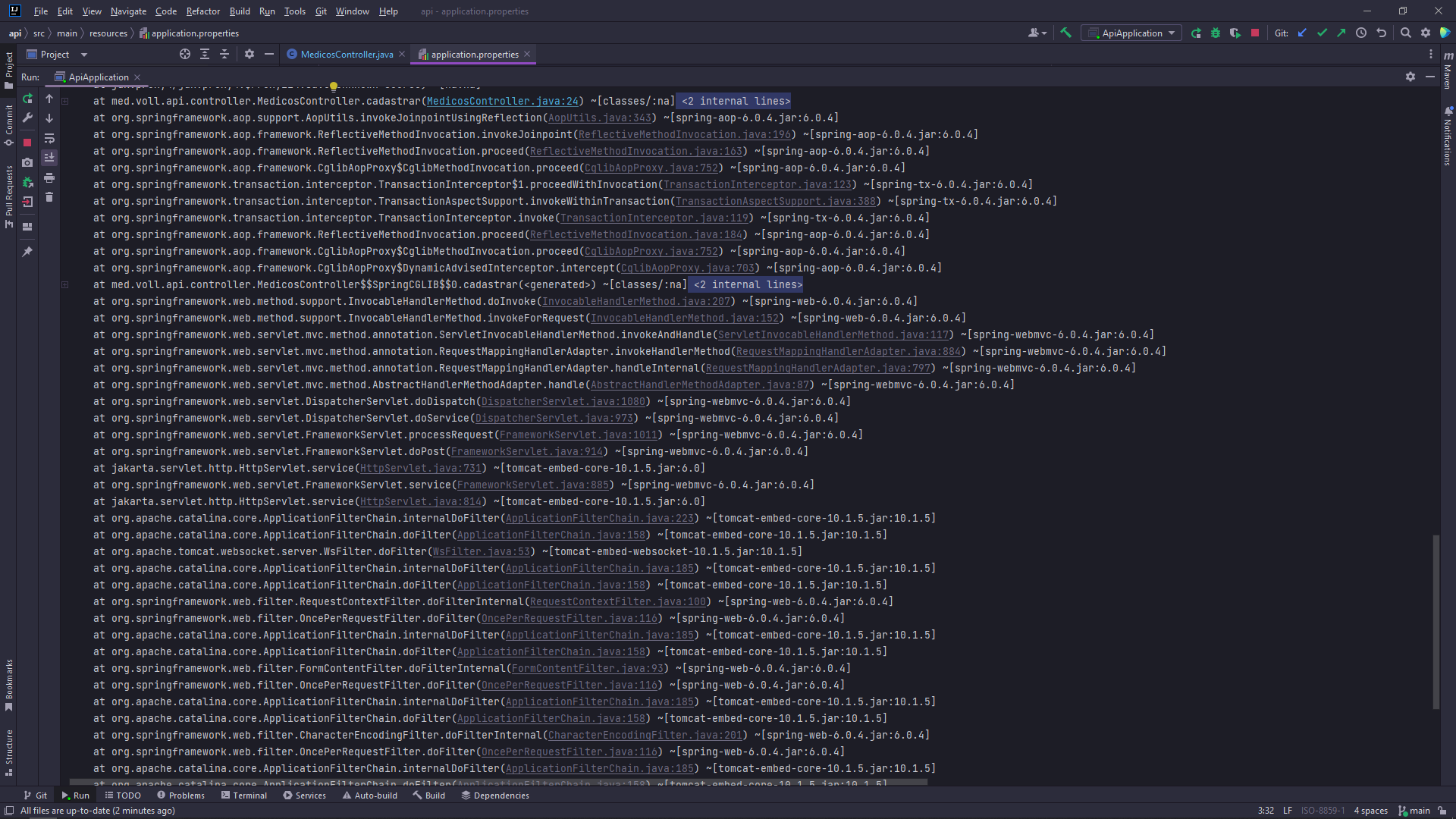Stop ApiApplication from top toolbar
1456x819 pixels.
1255,33
